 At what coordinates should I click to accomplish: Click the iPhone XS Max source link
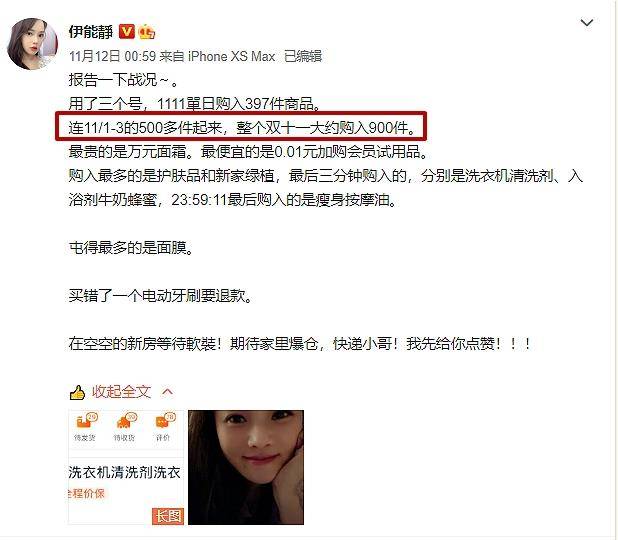pyautogui.click(x=231, y=56)
